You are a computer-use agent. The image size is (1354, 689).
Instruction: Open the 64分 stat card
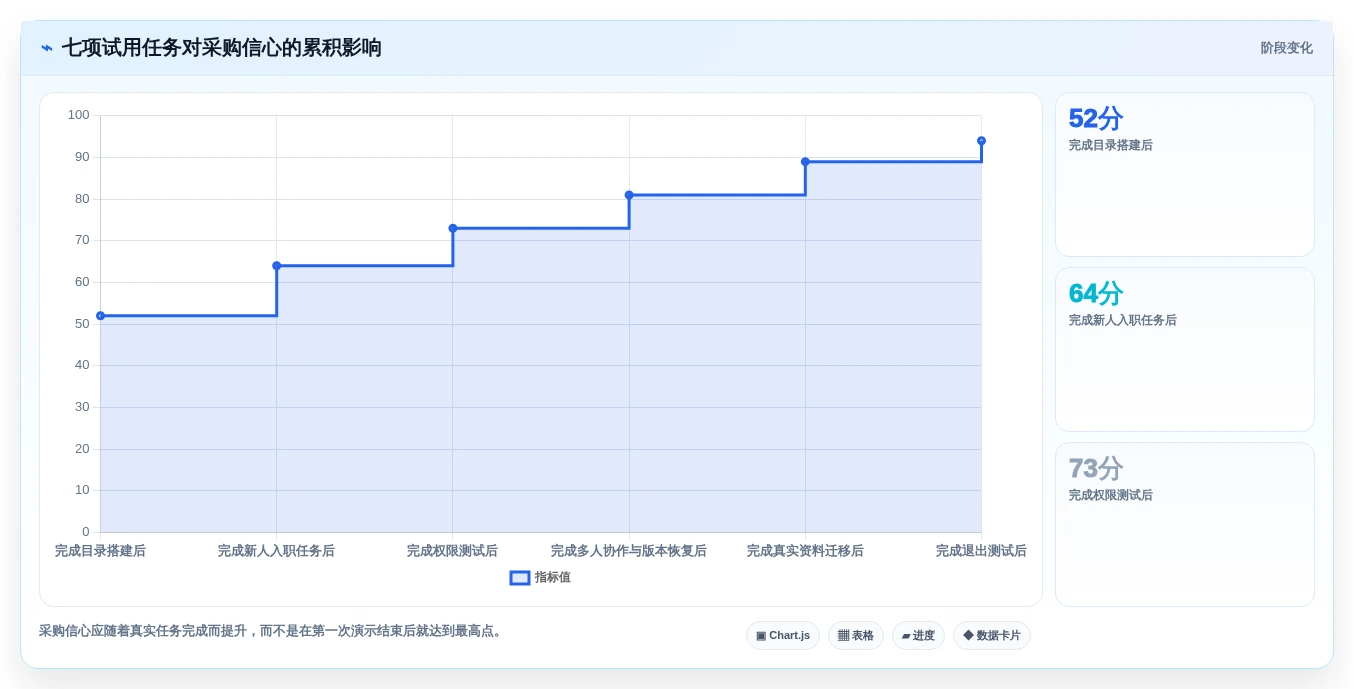pos(1185,350)
